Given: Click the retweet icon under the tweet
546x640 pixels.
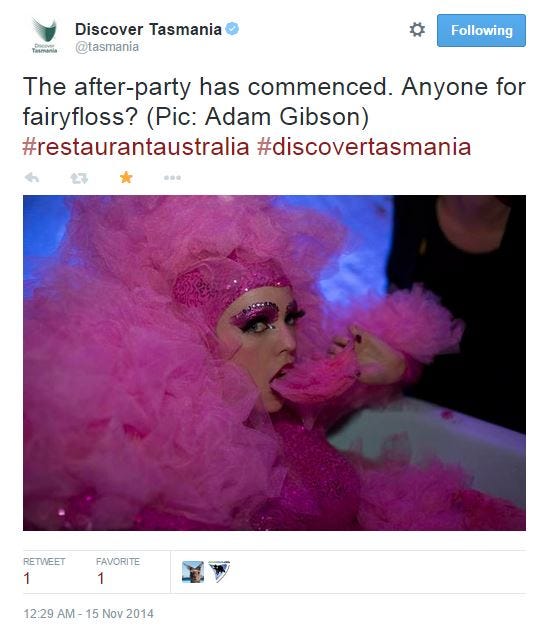Looking at the screenshot, I should point(79,178).
